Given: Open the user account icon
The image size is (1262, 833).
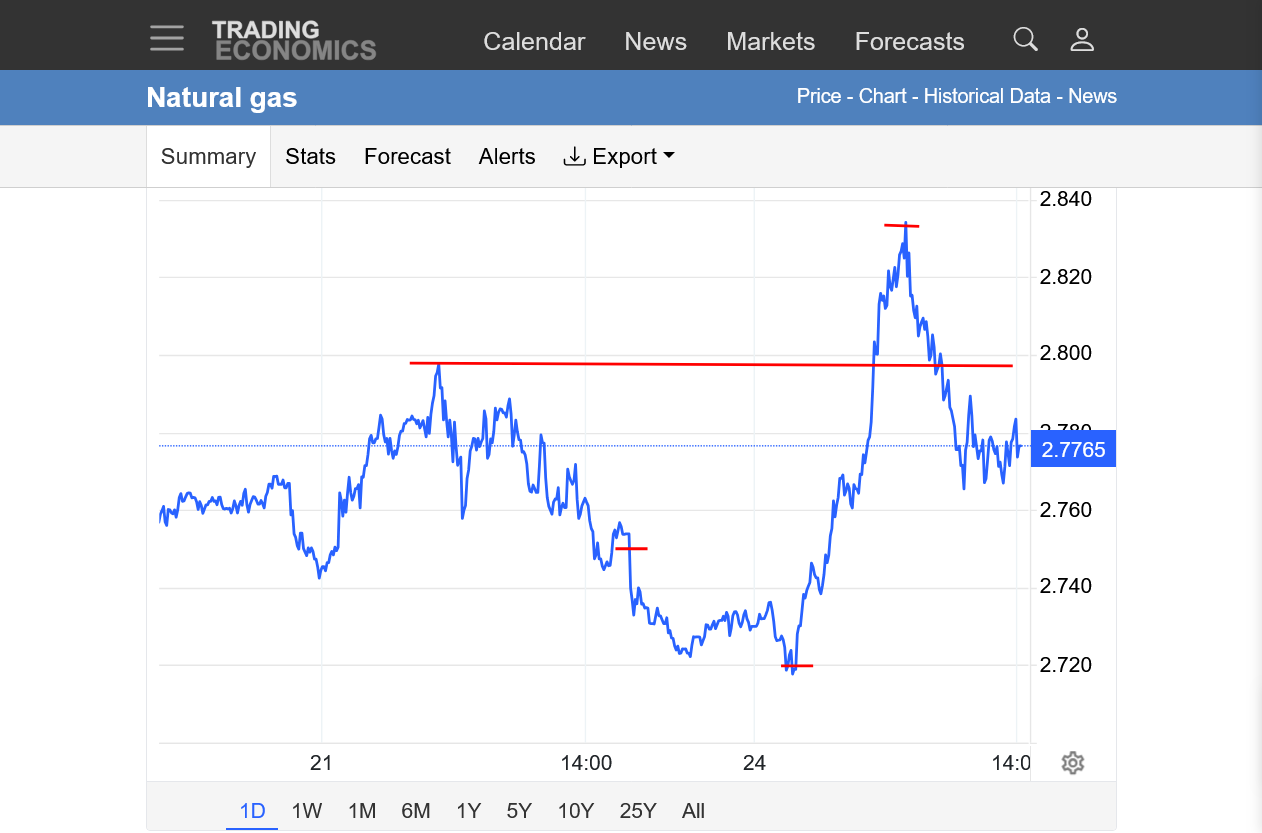Looking at the screenshot, I should click(x=1082, y=40).
